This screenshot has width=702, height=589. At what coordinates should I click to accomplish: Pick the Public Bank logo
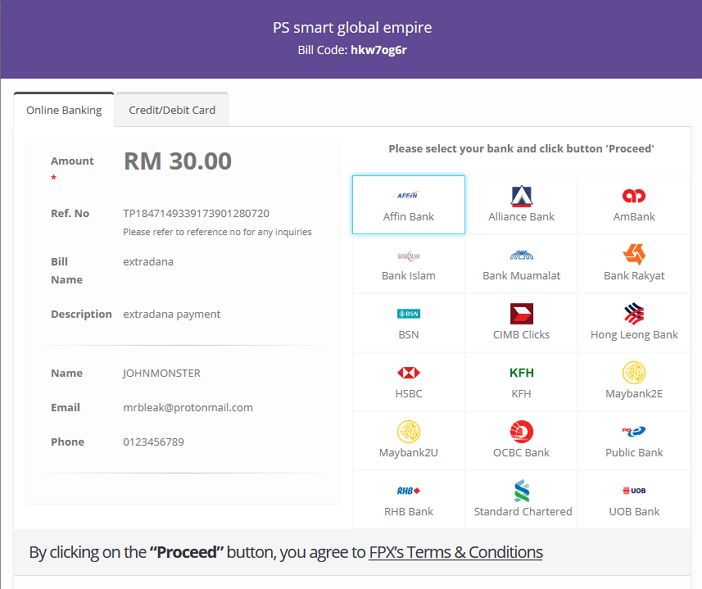(x=634, y=431)
